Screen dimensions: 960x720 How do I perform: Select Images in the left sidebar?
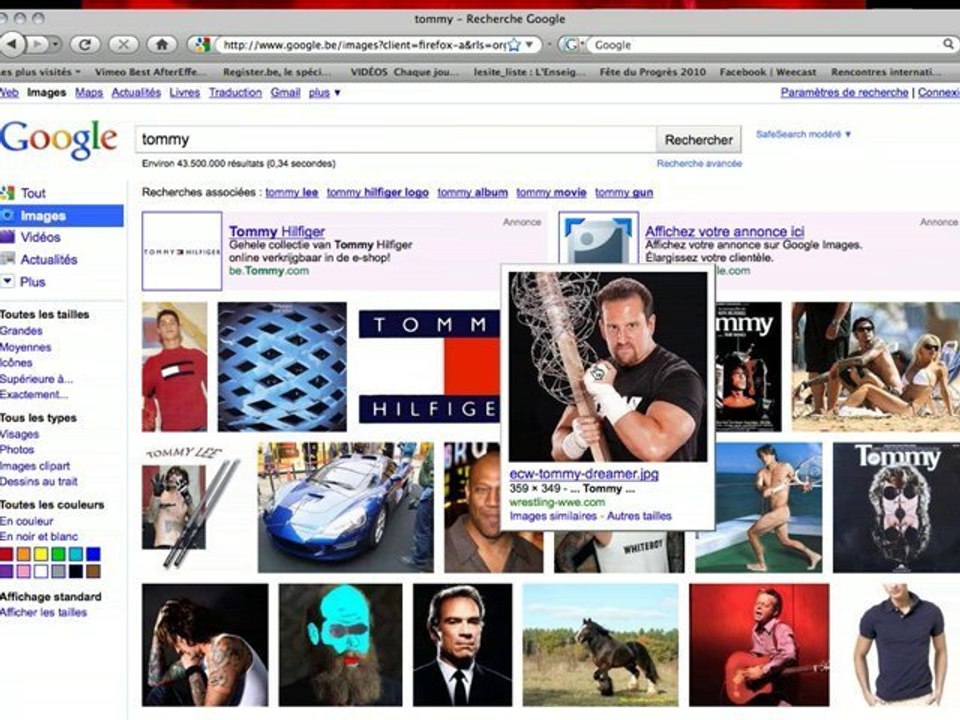pyautogui.click(x=61, y=216)
